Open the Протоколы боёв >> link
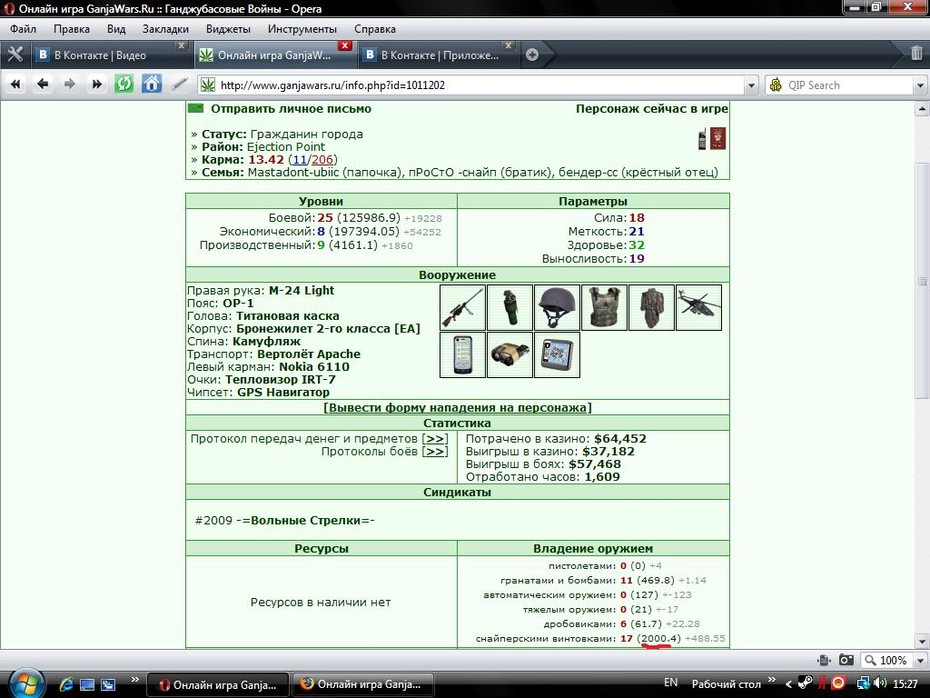 384,451
